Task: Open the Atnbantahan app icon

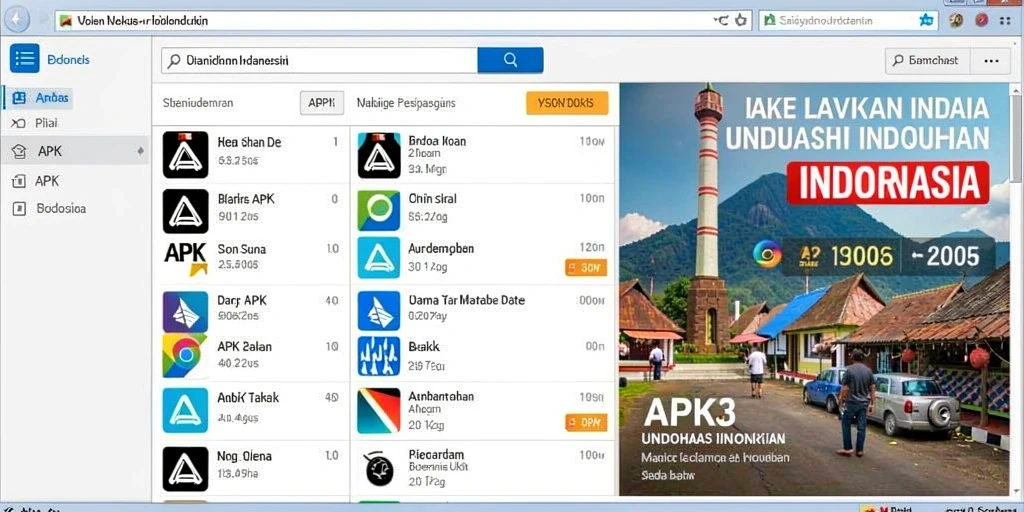Action: [x=379, y=411]
